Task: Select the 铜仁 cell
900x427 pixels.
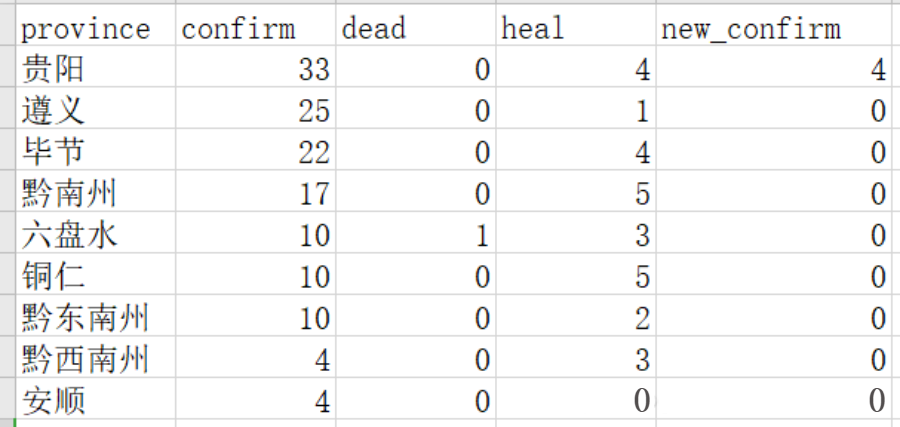Action: [x=96, y=276]
